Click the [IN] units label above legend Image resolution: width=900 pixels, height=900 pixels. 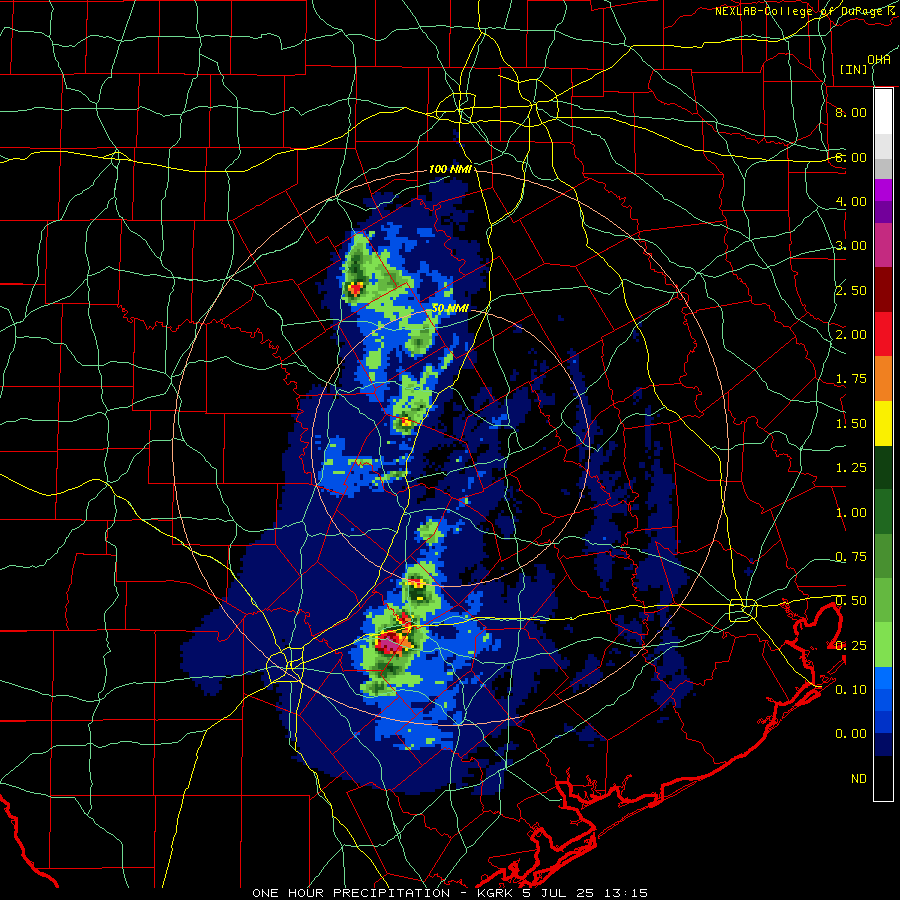coord(853,69)
